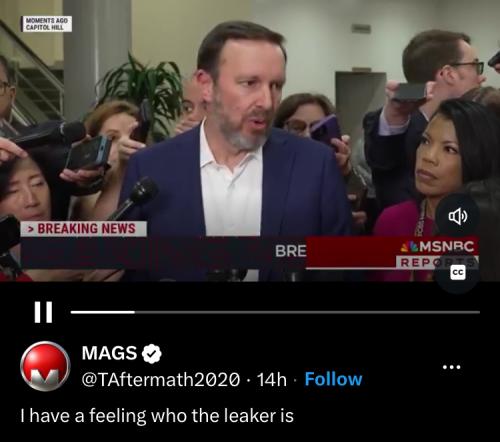This screenshot has width=500, height=442.
Task: Toggle closed captions with the CC button
Action: 458,273
